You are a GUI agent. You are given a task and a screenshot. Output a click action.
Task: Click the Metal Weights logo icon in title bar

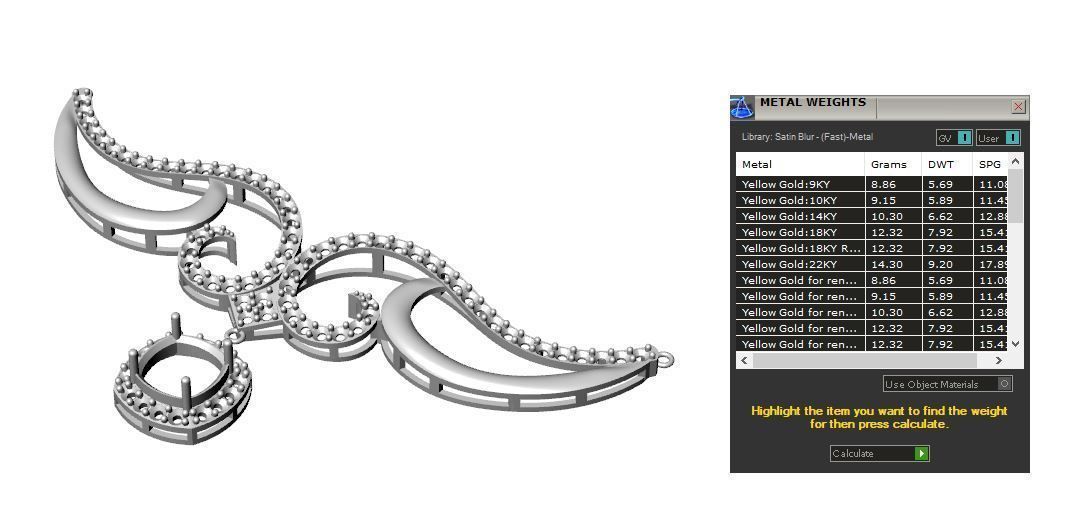coord(742,108)
